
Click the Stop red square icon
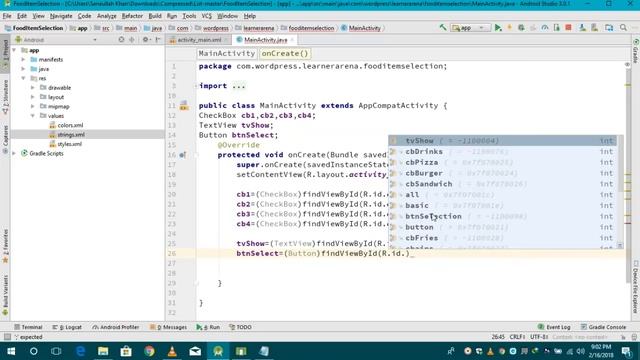(568, 28)
